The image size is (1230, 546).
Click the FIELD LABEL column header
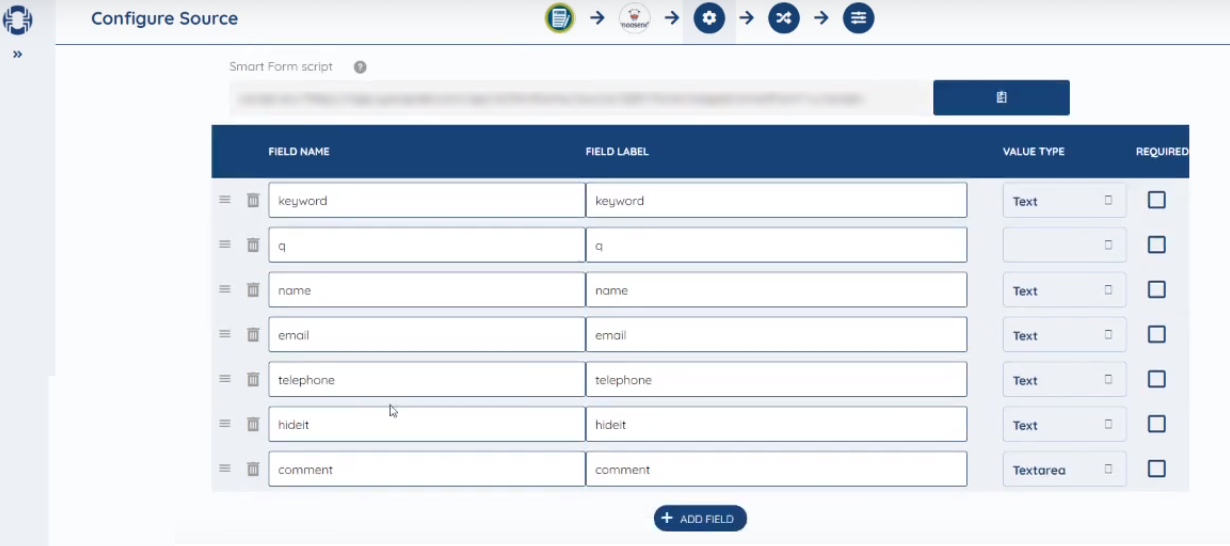pyautogui.click(x=617, y=152)
